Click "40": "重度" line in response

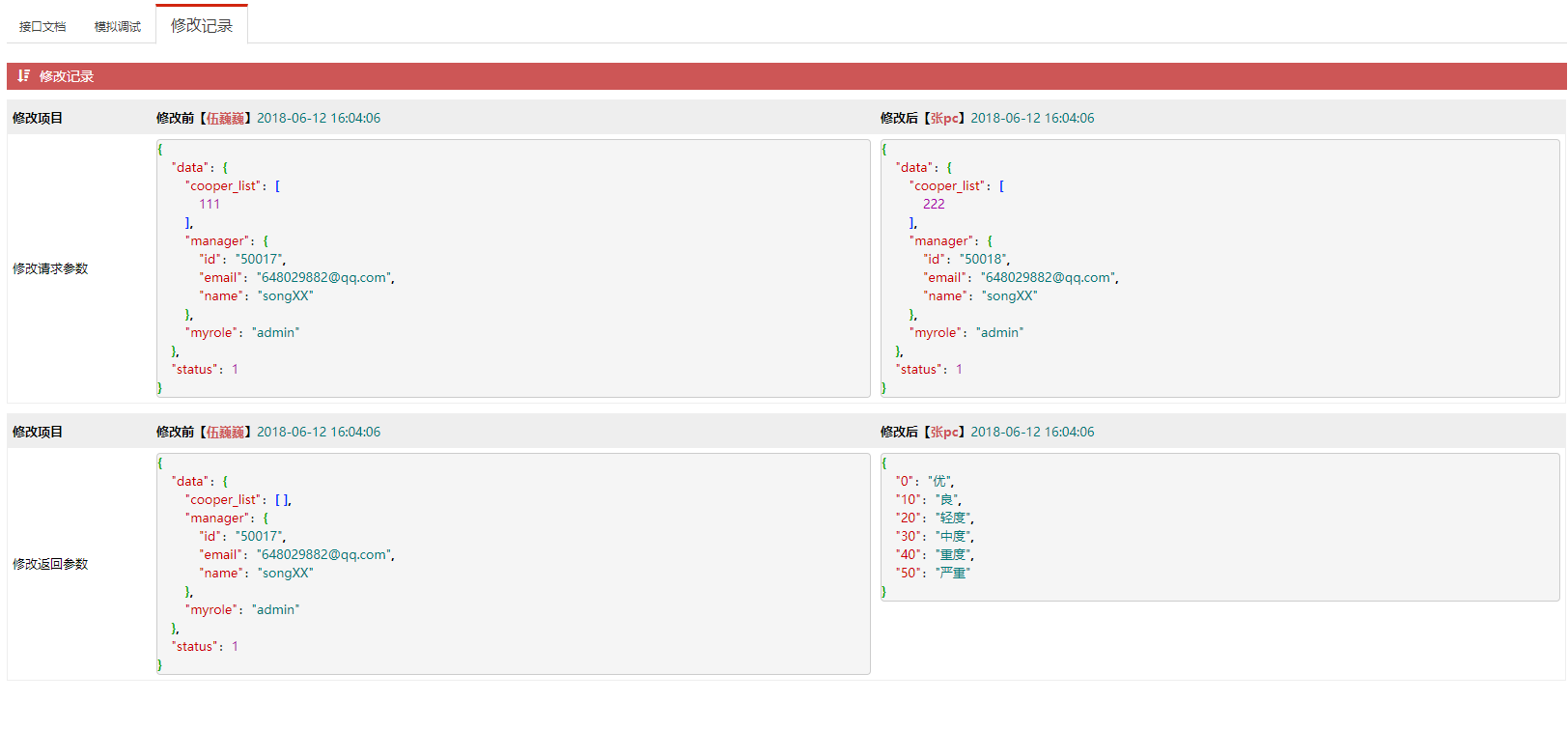point(935,554)
